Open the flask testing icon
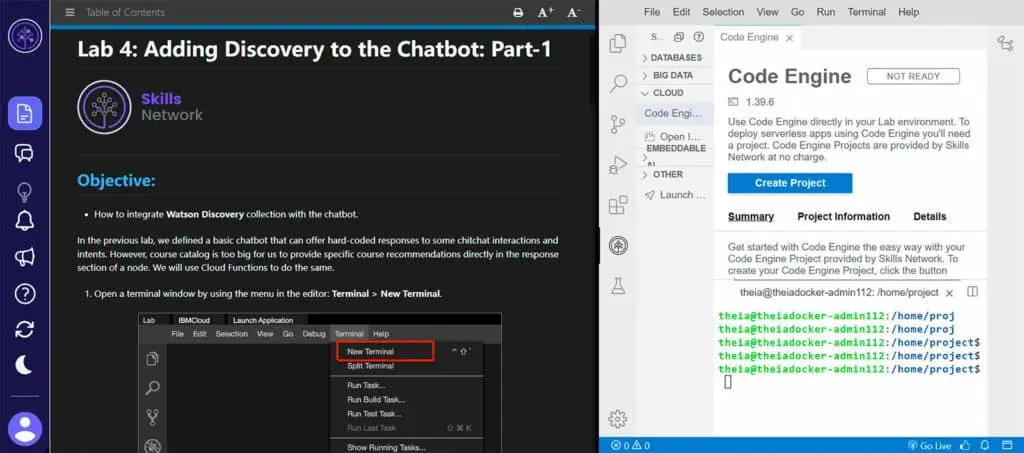The height and width of the screenshot is (453, 1024). click(x=617, y=285)
